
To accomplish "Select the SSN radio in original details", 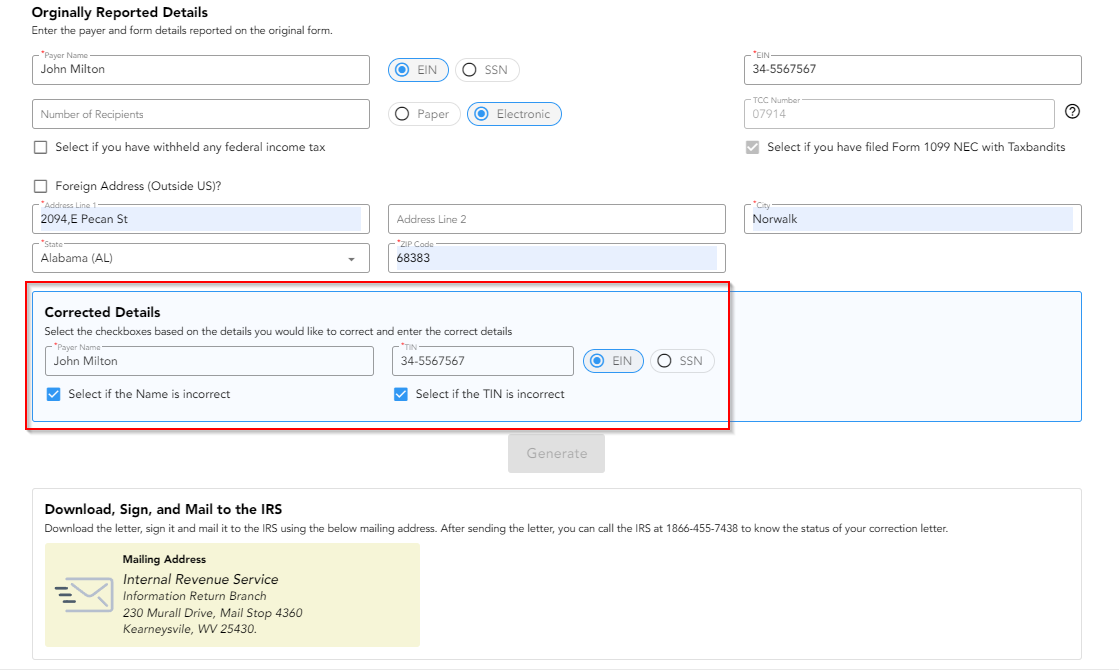I will point(469,69).
